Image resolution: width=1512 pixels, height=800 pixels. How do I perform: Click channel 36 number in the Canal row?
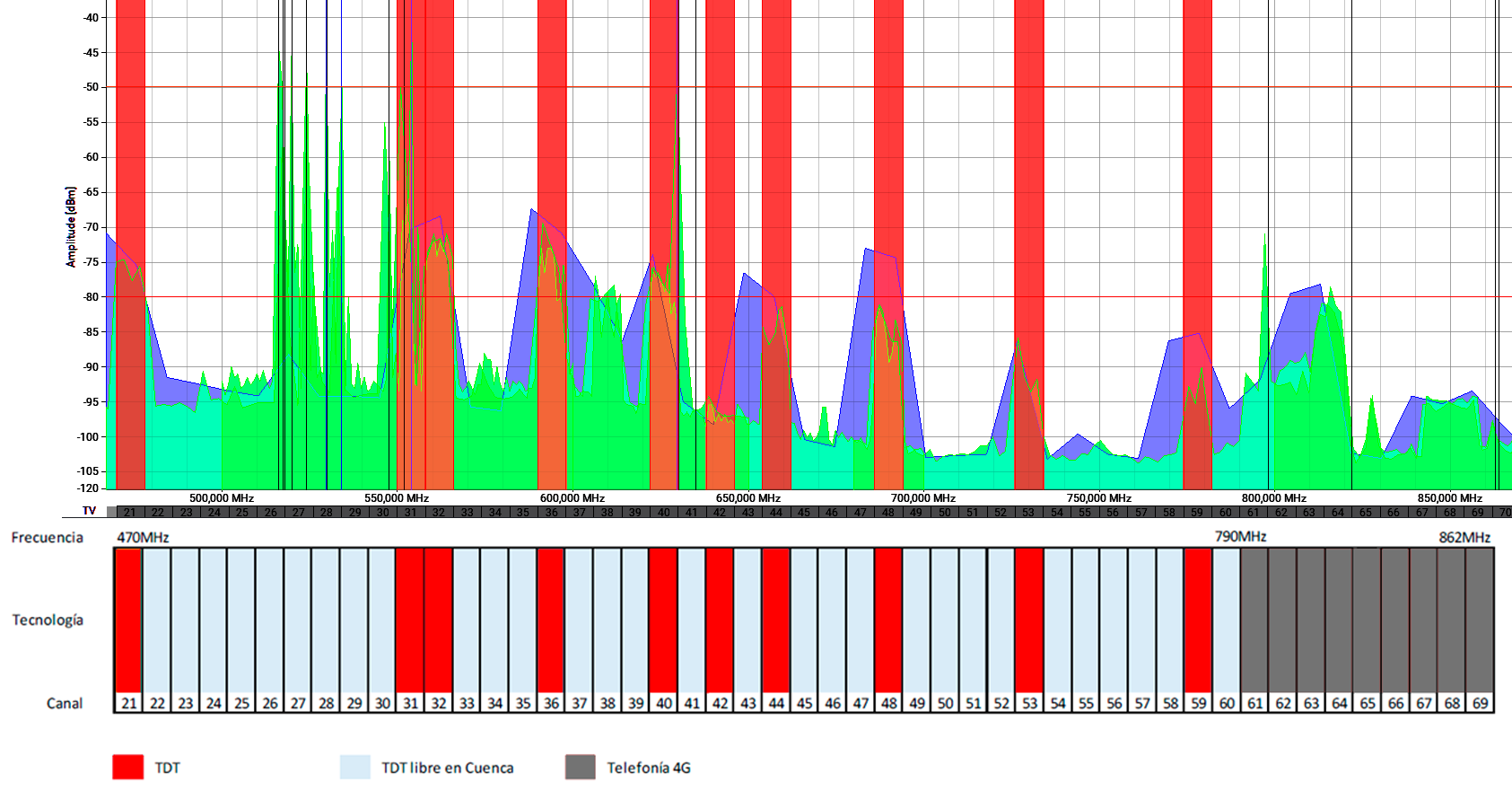551,703
